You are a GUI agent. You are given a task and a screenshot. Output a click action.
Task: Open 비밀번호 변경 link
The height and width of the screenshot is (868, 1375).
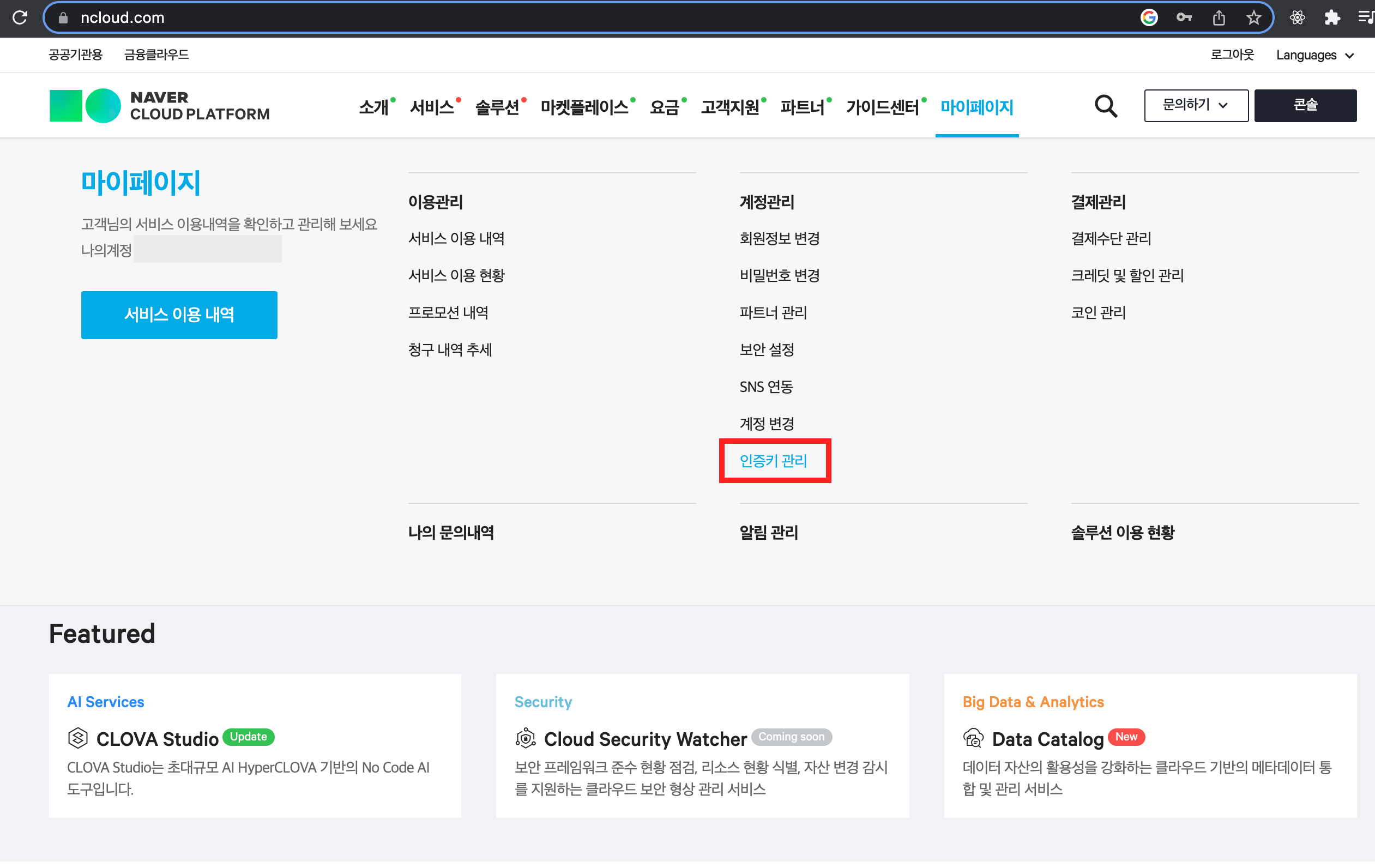(x=780, y=275)
